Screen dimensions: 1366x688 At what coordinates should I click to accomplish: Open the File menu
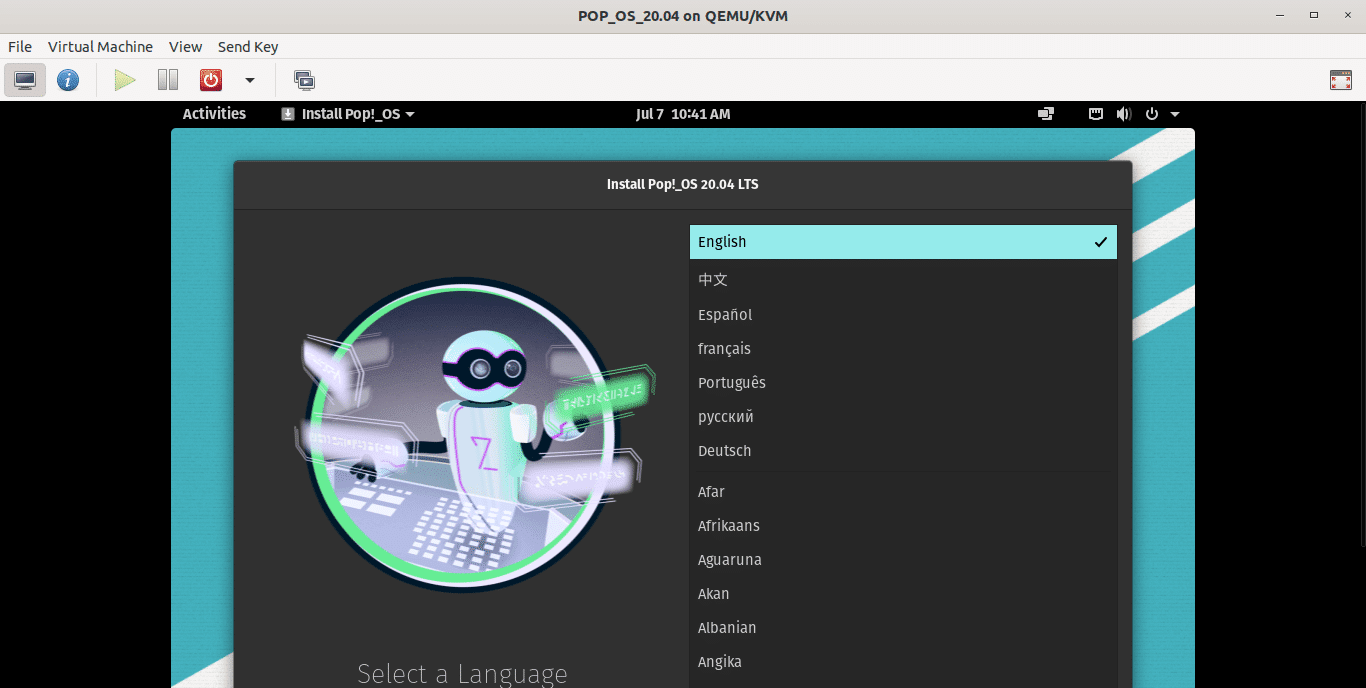(x=20, y=47)
